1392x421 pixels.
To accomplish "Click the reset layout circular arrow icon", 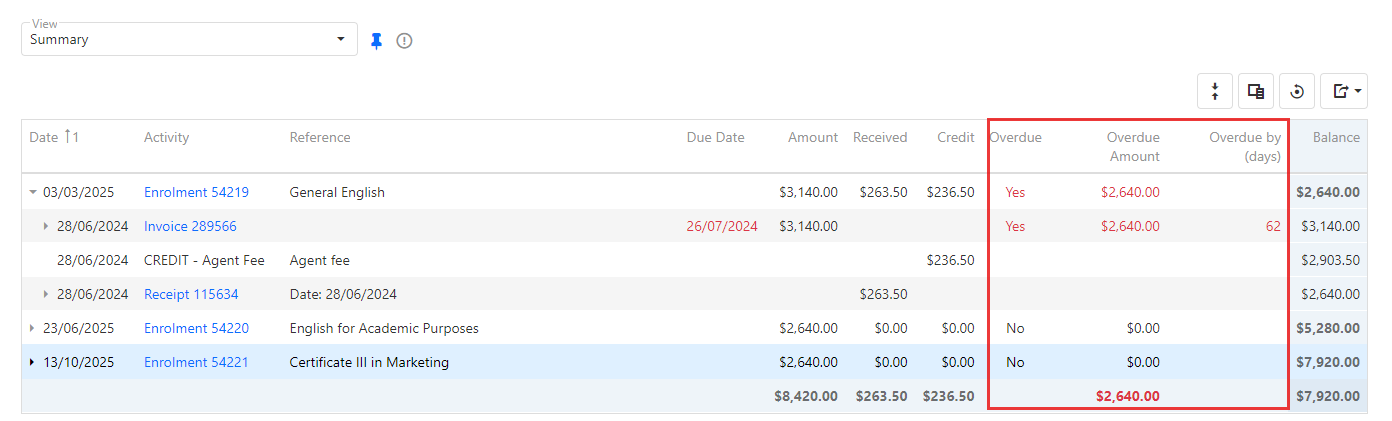I will click(1297, 92).
